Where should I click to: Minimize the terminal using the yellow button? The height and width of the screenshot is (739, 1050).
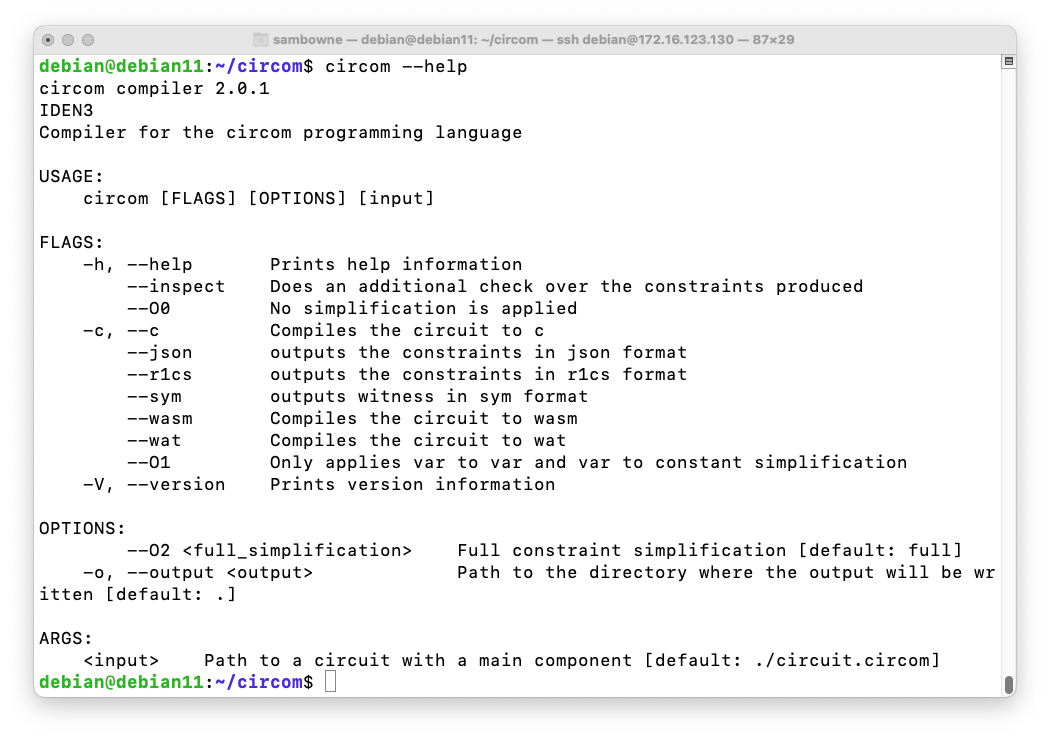(x=68, y=40)
